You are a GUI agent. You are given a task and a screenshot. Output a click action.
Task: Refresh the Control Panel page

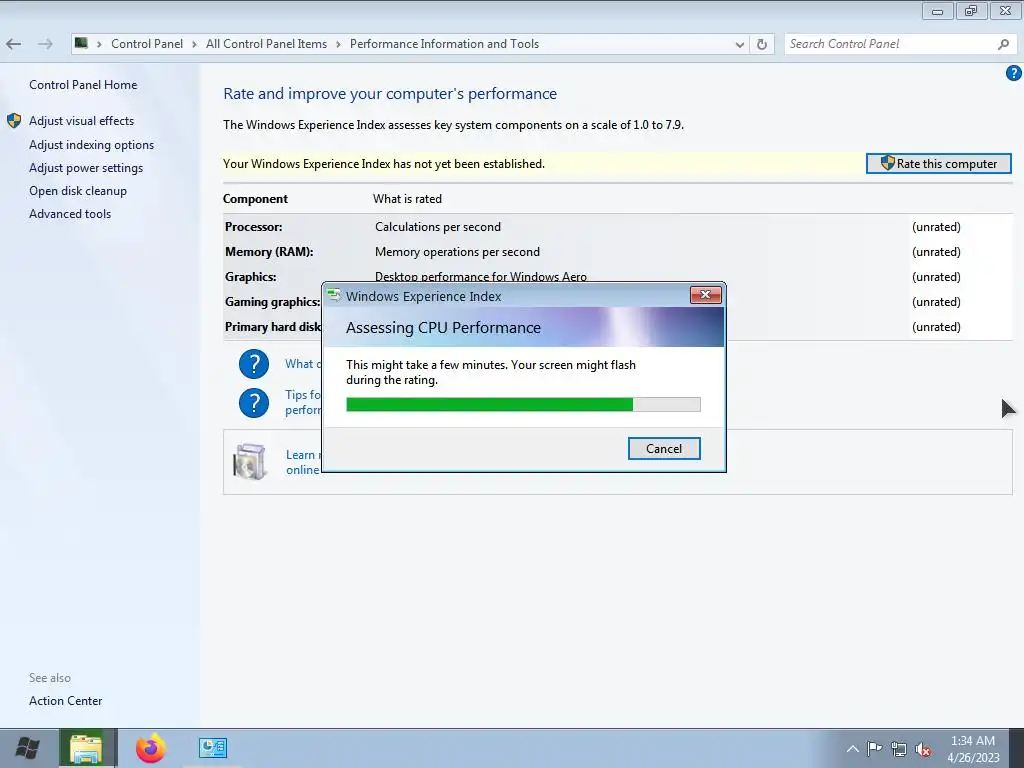tap(761, 44)
